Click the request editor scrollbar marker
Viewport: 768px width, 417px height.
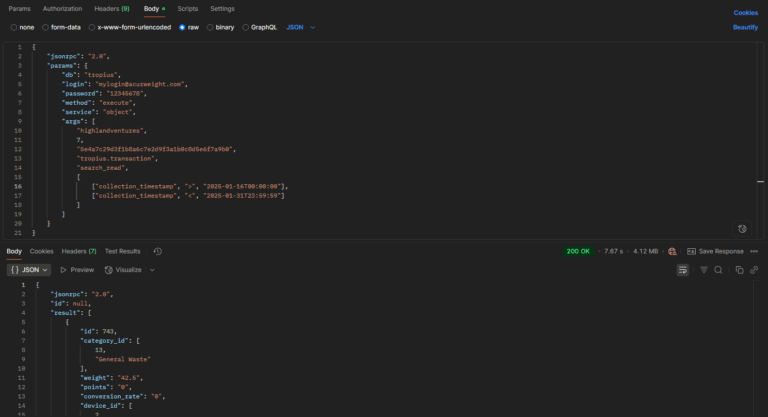760,182
